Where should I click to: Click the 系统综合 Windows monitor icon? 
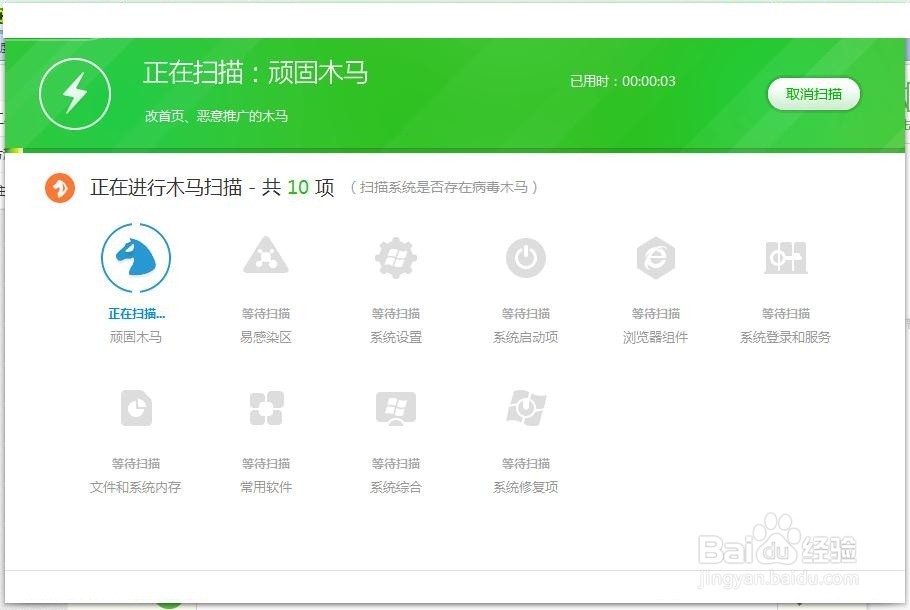(x=396, y=409)
